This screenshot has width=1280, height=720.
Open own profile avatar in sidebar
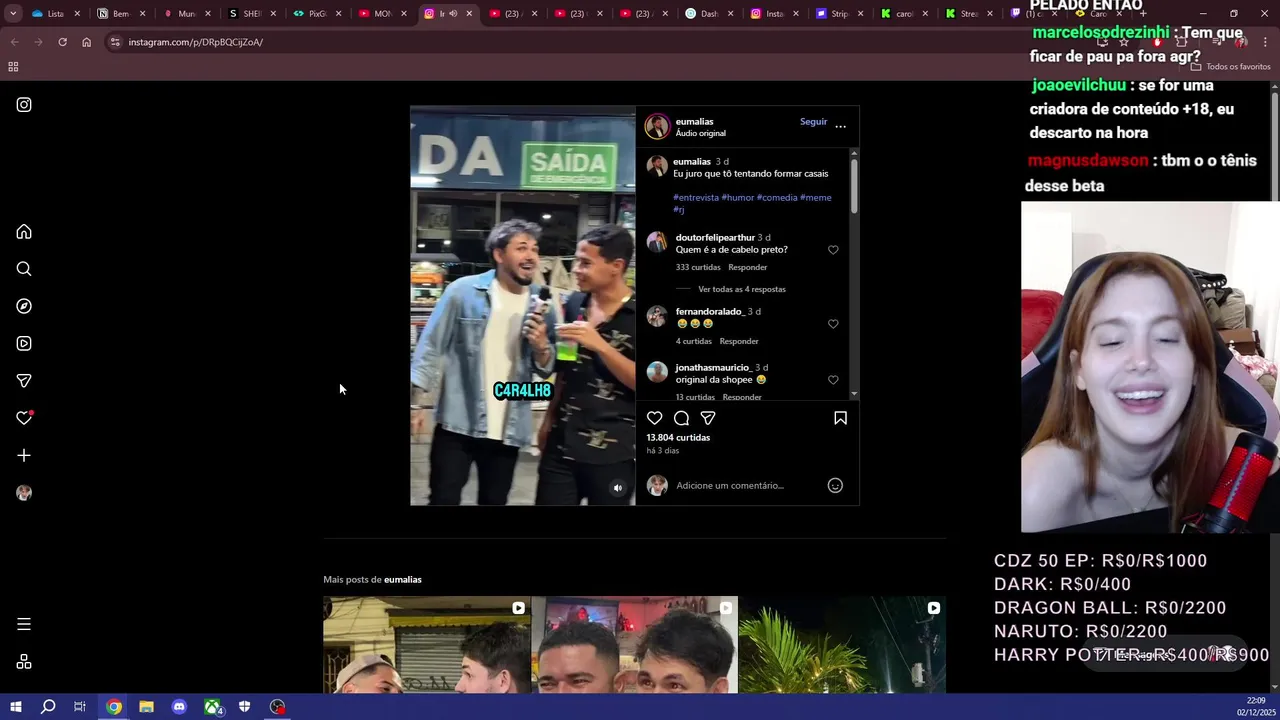tap(24, 493)
